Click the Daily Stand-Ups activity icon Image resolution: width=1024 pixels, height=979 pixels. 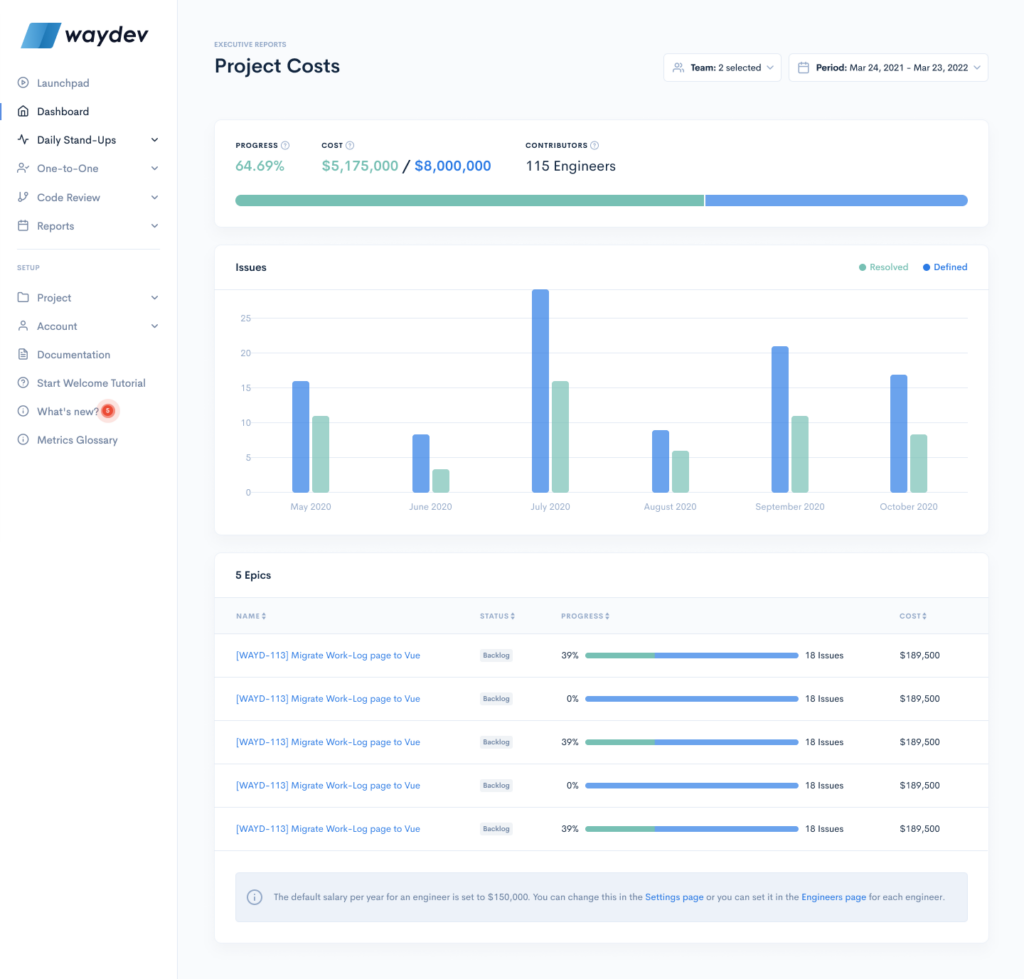point(22,139)
